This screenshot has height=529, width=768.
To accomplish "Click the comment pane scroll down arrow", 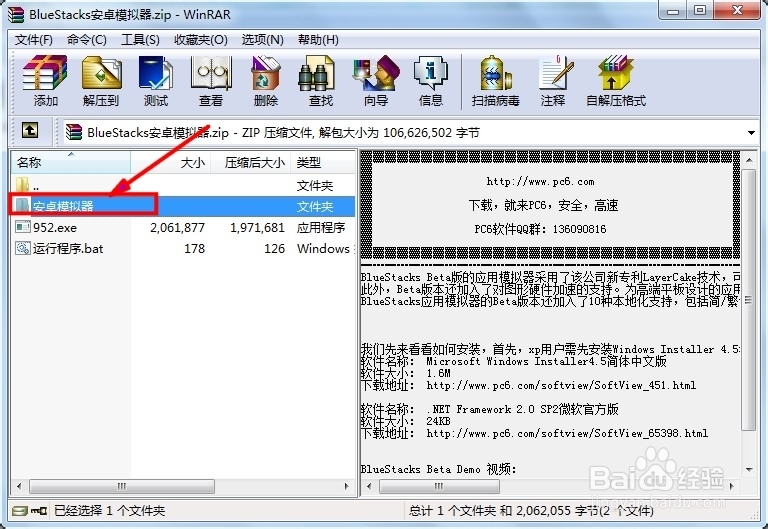I will pyautogui.click(x=748, y=469).
